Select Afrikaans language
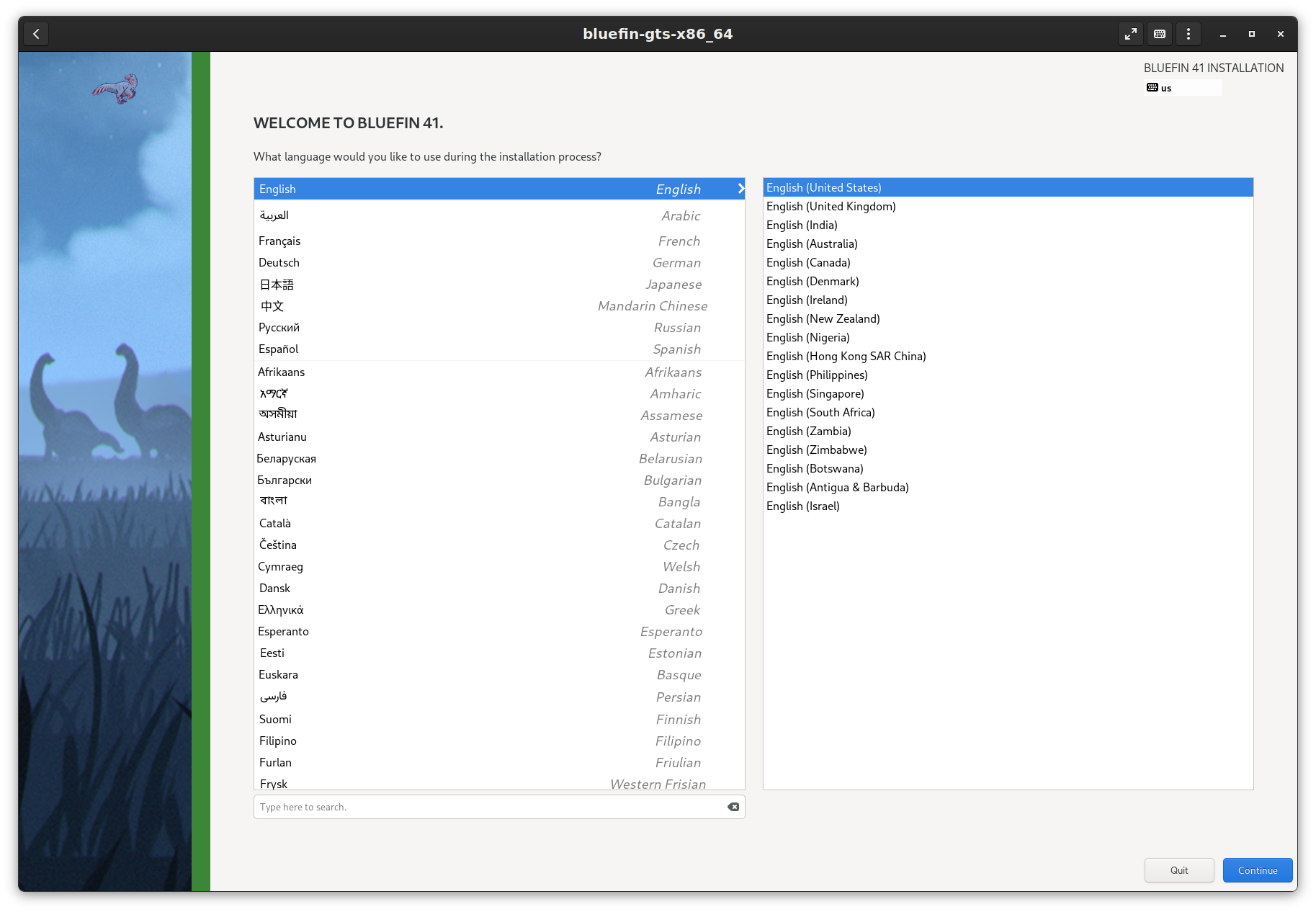The height and width of the screenshot is (912, 1316). (x=499, y=372)
